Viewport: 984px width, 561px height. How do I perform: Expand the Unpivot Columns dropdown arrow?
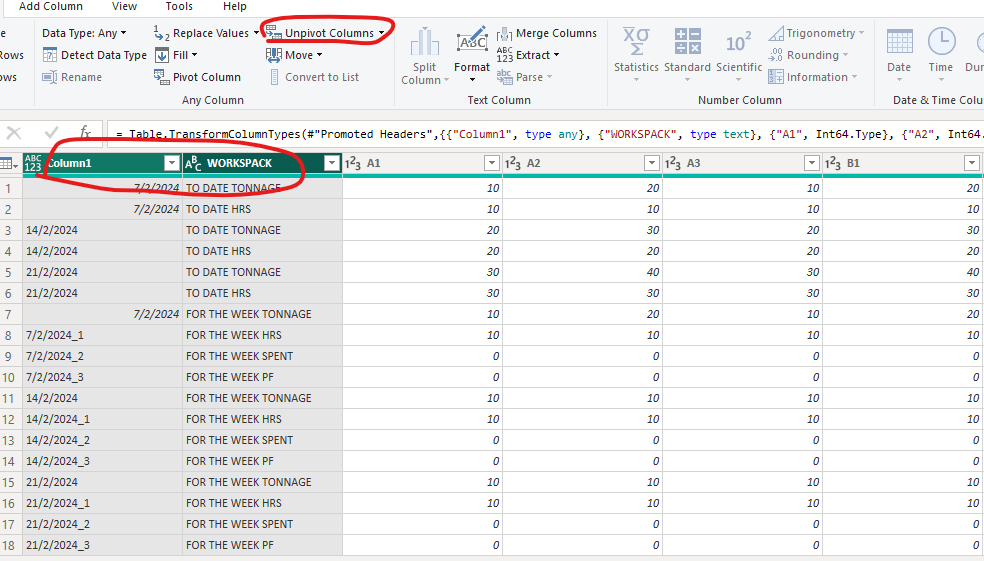382,33
